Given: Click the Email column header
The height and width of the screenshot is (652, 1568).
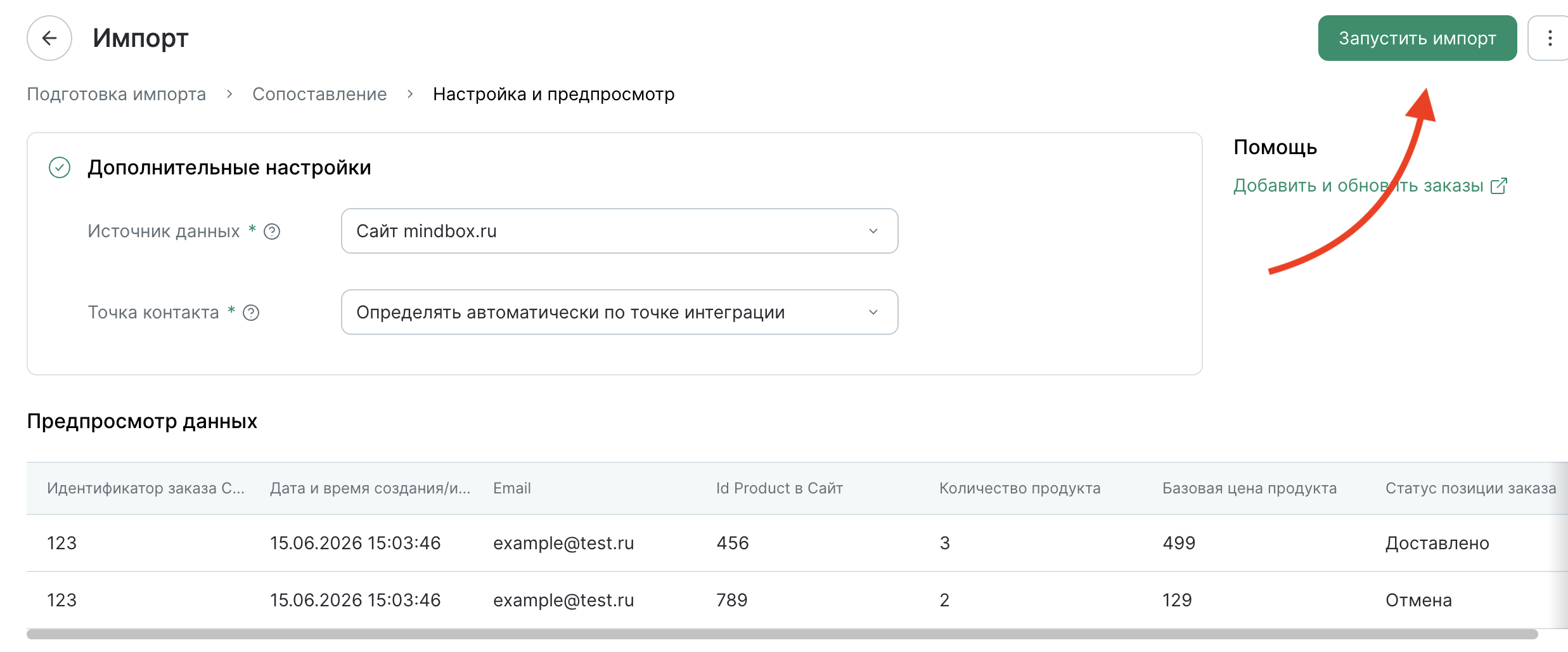Looking at the screenshot, I should 512,488.
